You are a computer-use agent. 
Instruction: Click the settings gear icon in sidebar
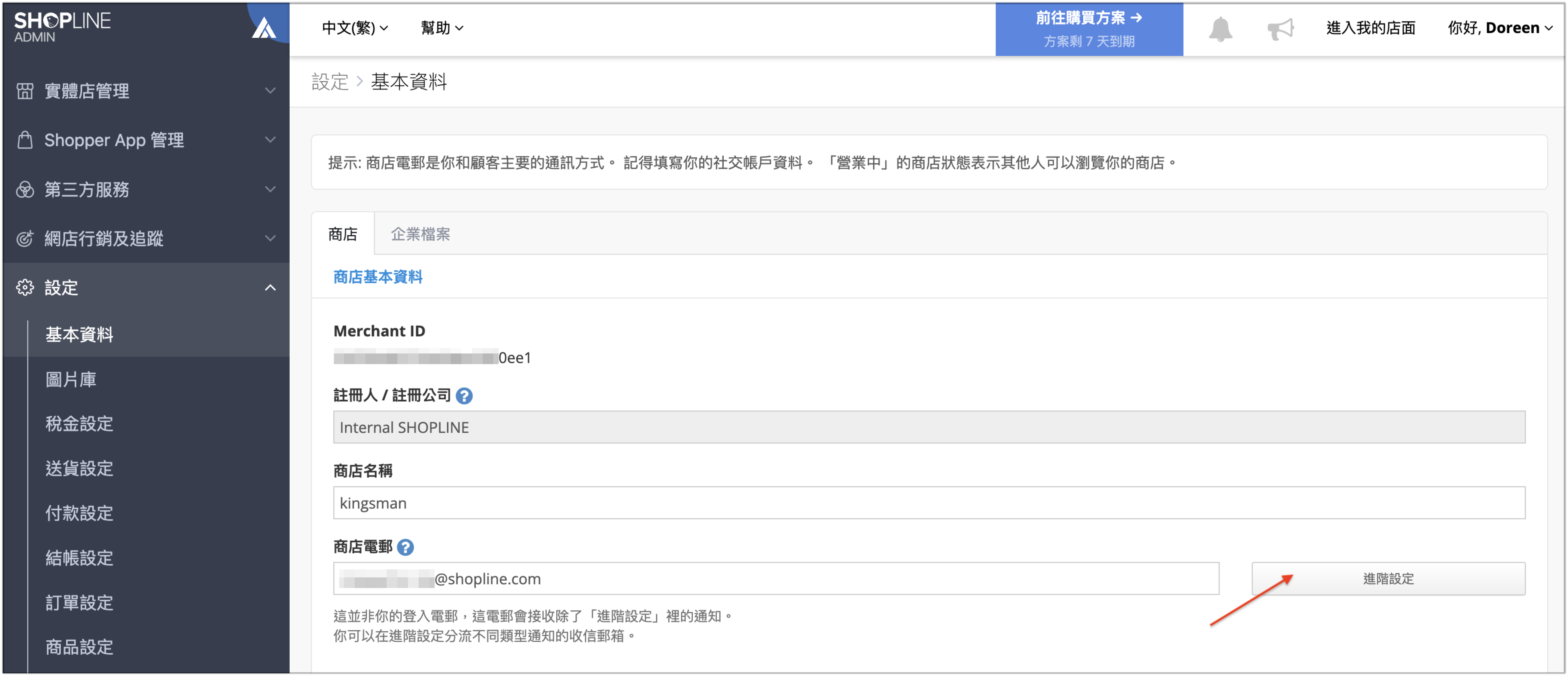click(x=25, y=287)
